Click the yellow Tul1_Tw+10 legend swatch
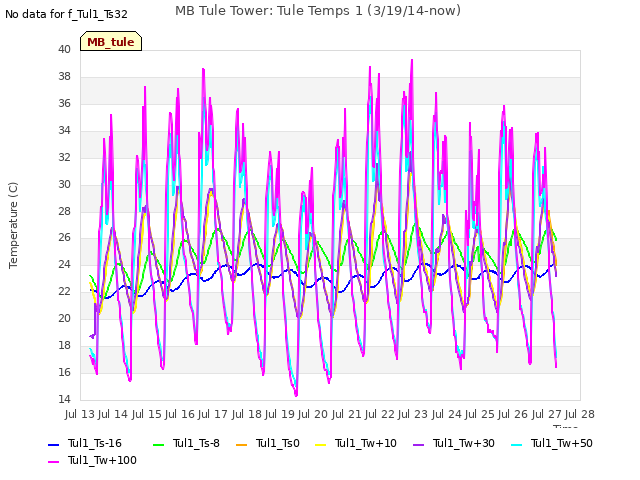Image resolution: width=640 pixels, height=480 pixels. click(x=321, y=444)
